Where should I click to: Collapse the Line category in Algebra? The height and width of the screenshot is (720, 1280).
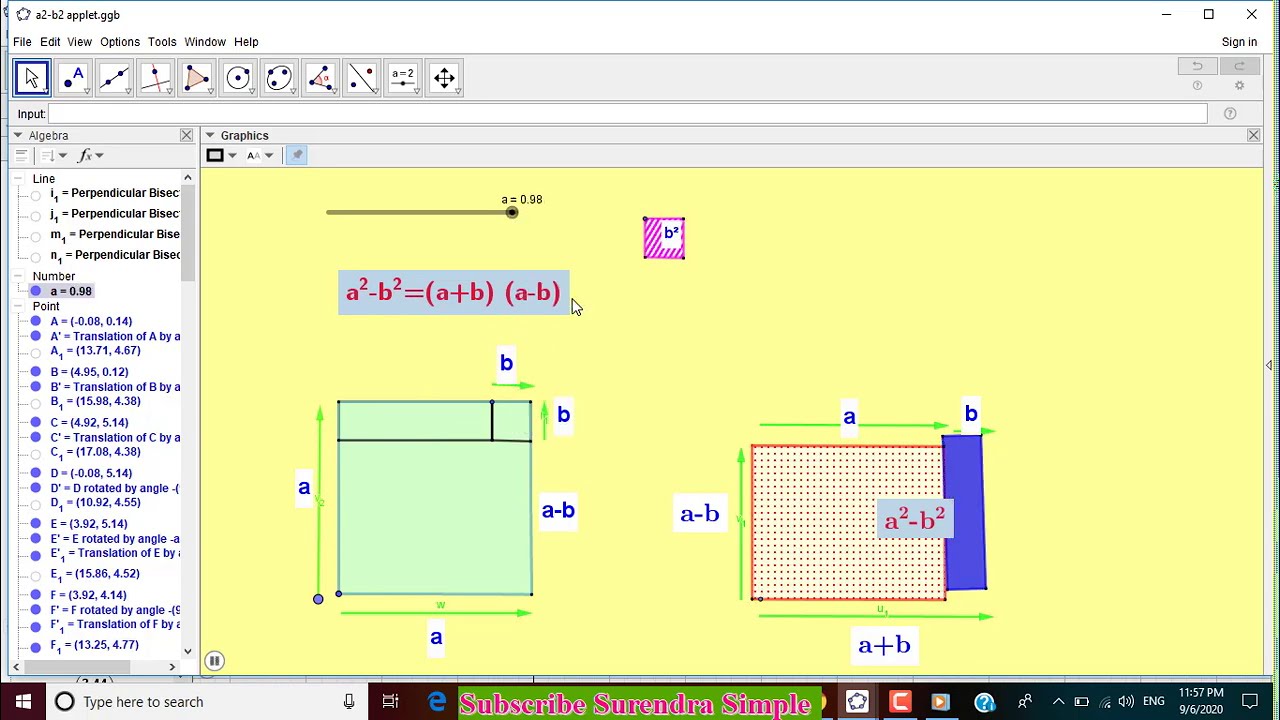(x=18, y=178)
